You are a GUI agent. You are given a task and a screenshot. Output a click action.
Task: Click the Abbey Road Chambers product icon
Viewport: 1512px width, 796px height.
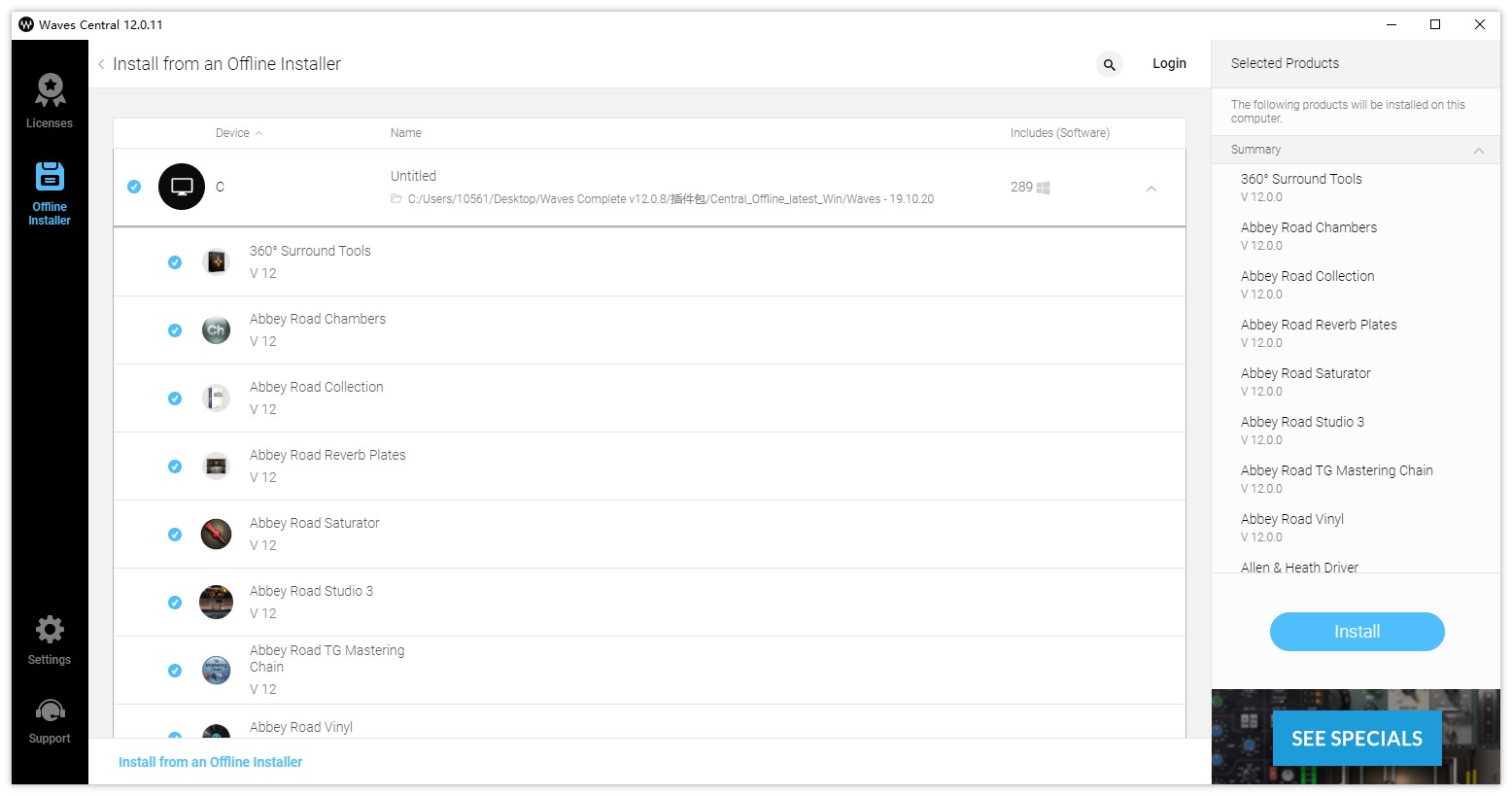217,329
